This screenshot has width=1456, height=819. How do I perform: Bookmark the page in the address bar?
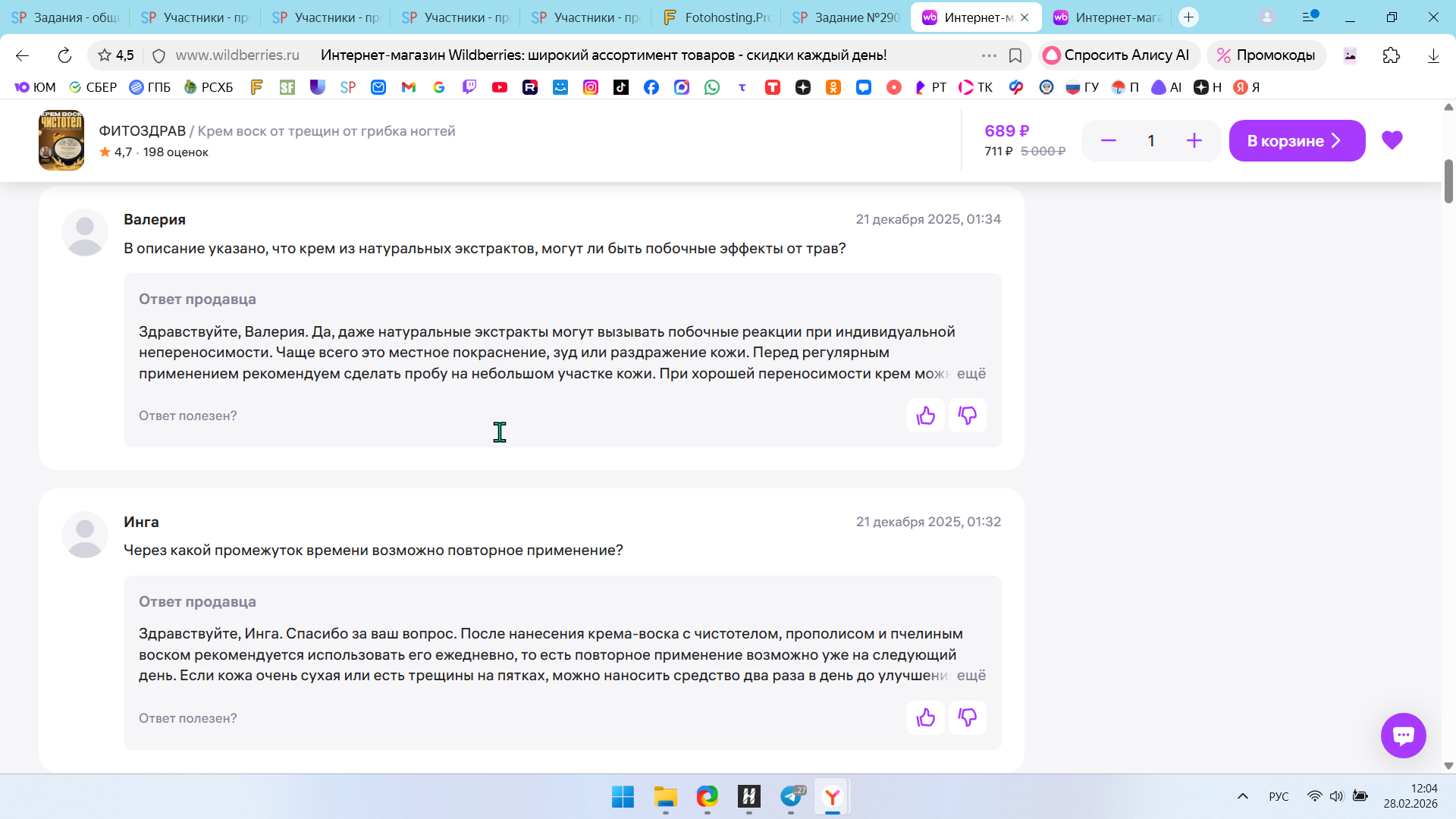tap(1015, 55)
